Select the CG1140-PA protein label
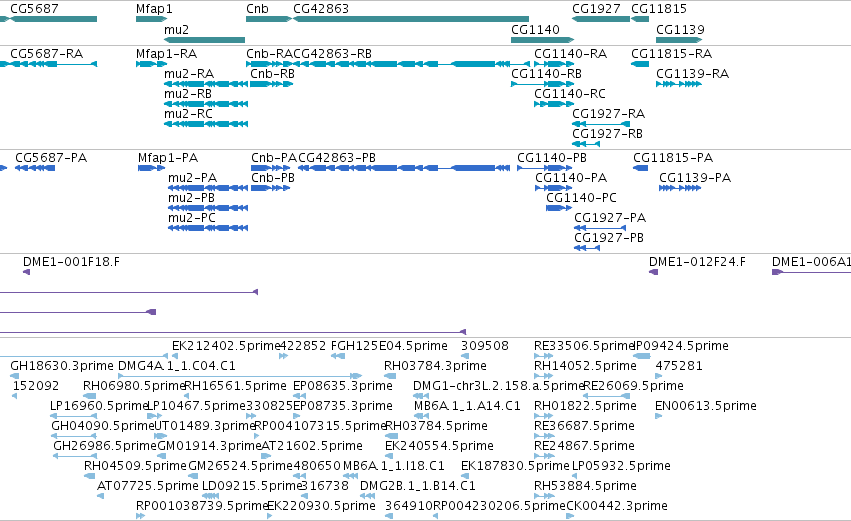851x521 pixels. [571, 178]
